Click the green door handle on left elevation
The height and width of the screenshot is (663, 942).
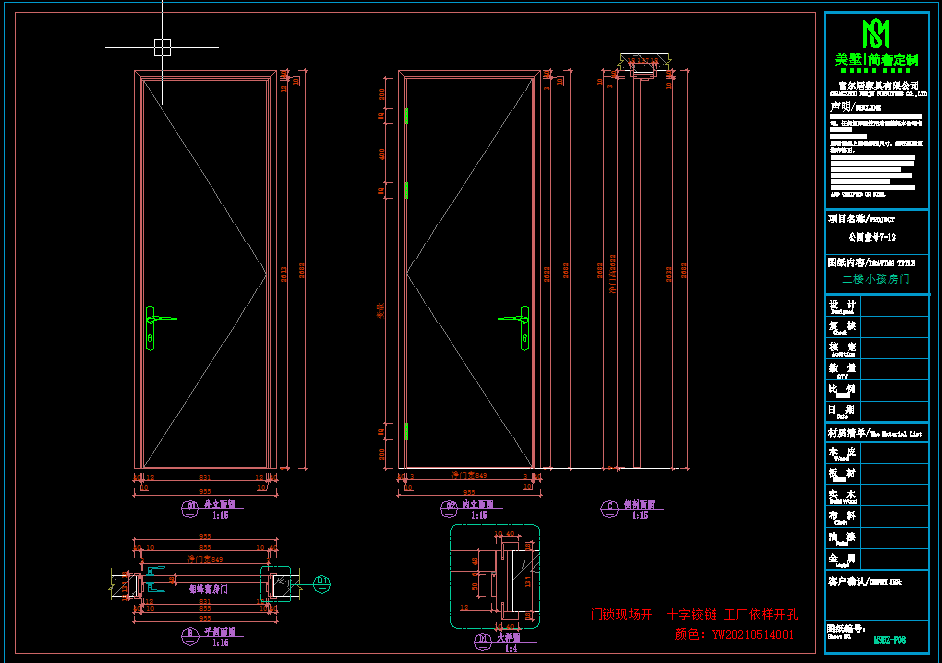tap(154, 320)
